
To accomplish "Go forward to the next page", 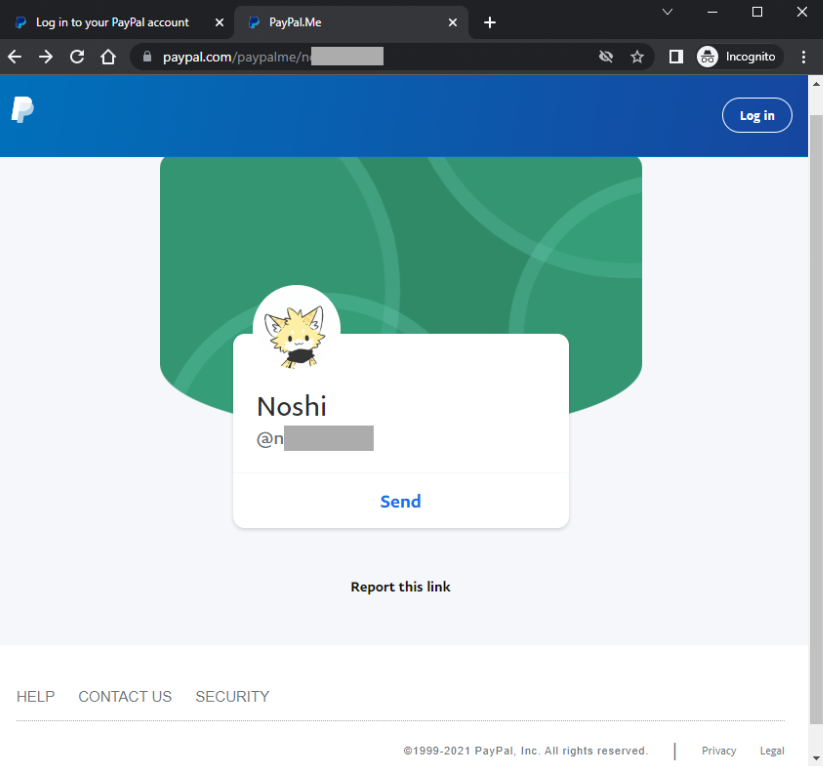I will [46, 57].
